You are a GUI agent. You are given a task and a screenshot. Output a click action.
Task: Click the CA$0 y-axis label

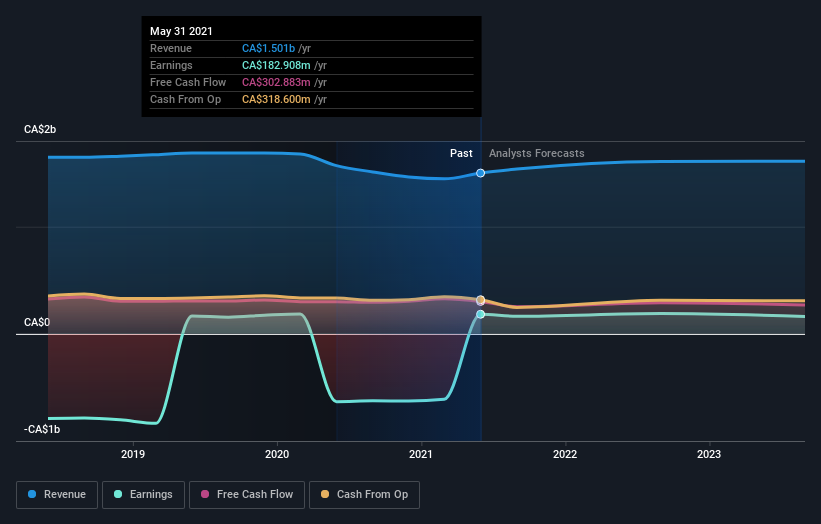click(x=37, y=322)
